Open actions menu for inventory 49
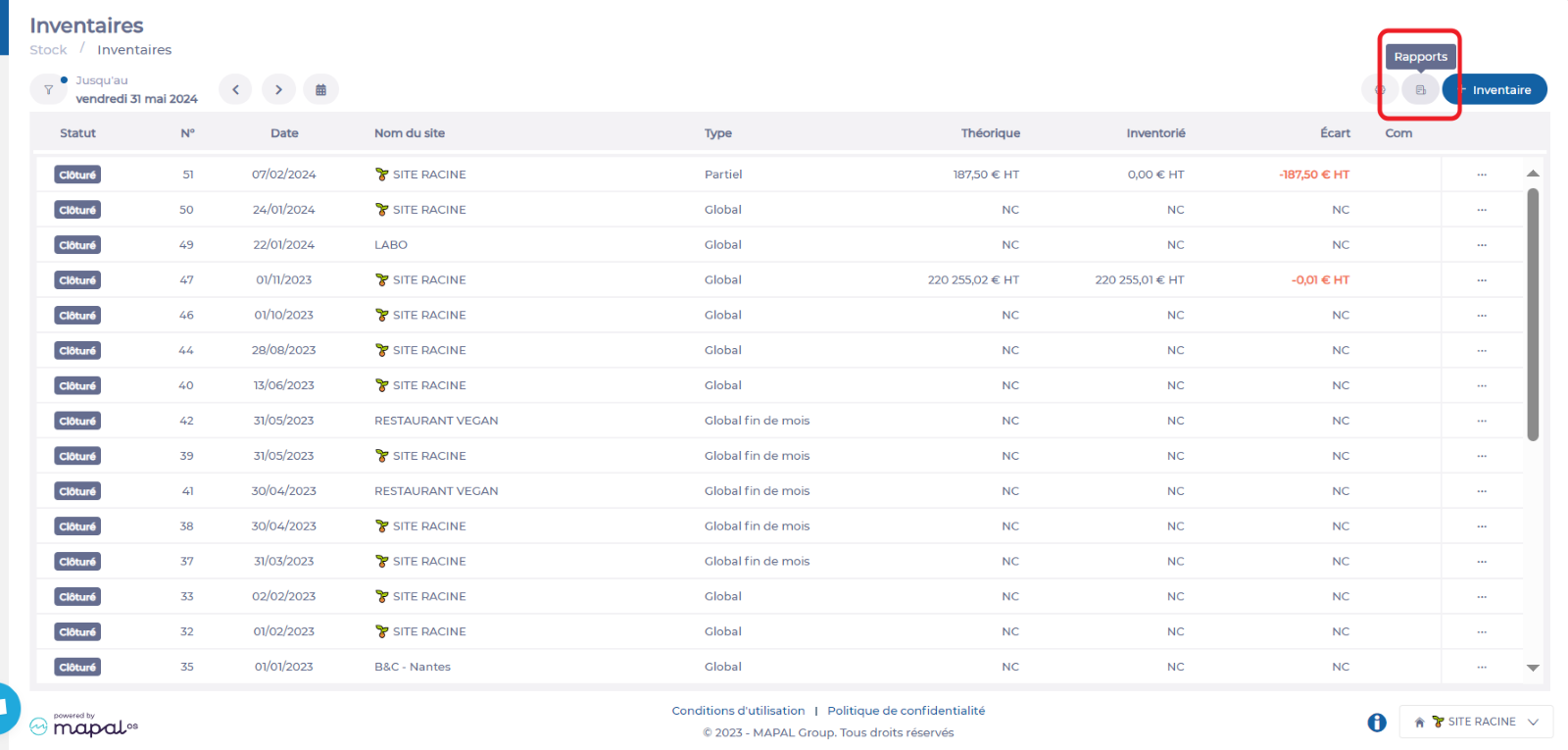The width and height of the screenshot is (1568, 750). coord(1482,245)
